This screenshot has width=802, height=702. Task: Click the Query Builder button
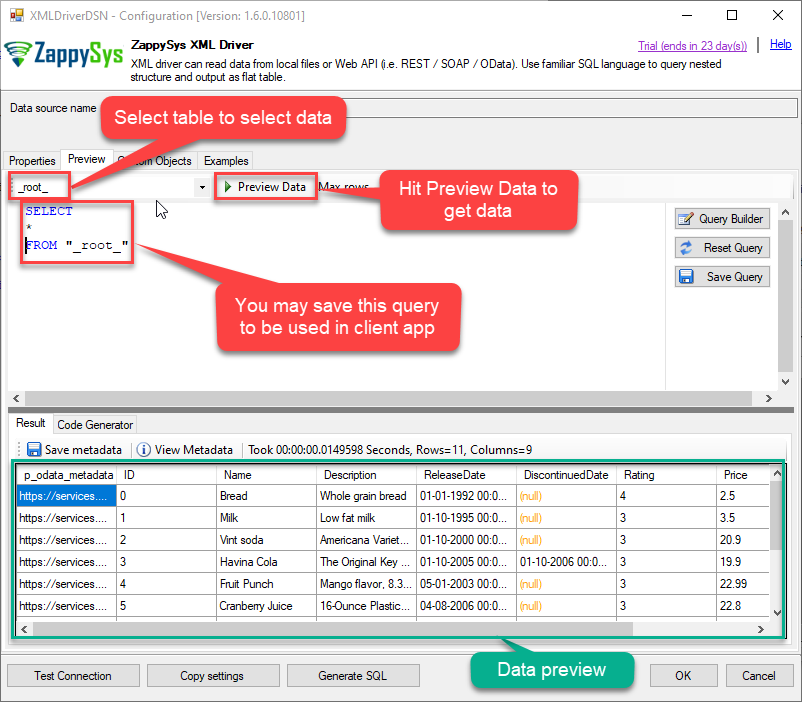(722, 219)
